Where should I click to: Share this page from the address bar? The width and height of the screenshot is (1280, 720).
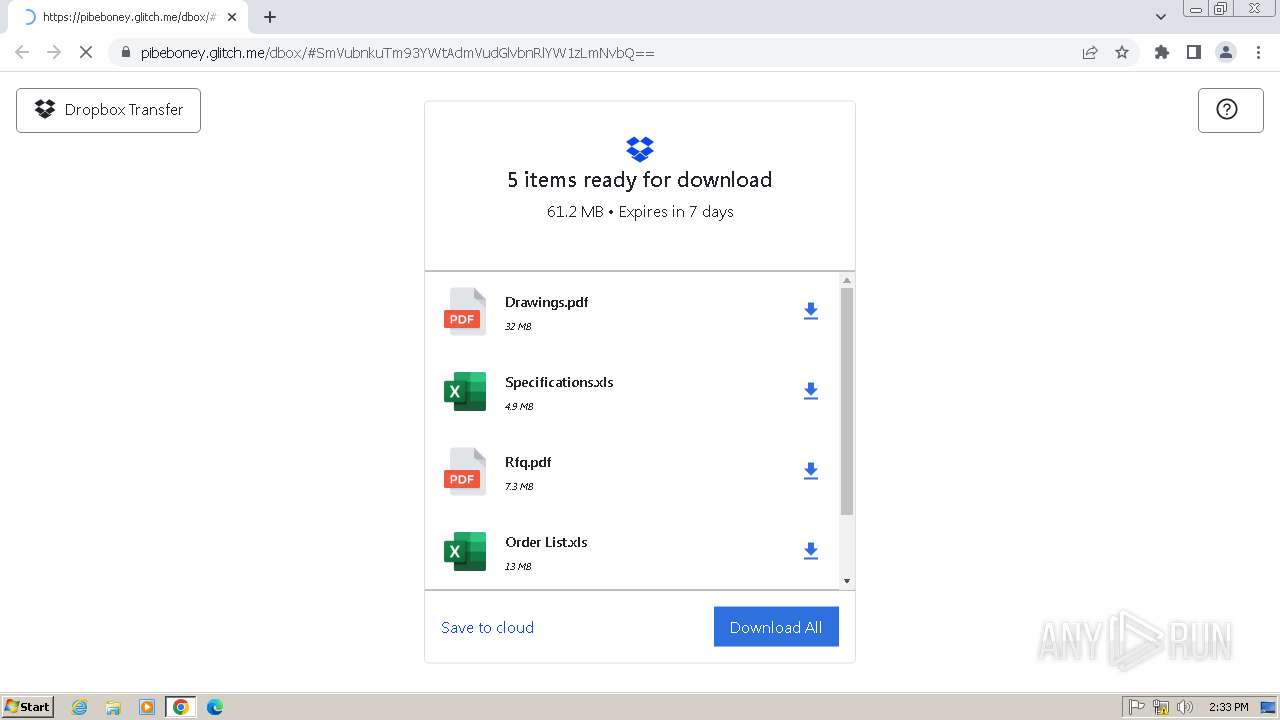tap(1090, 52)
